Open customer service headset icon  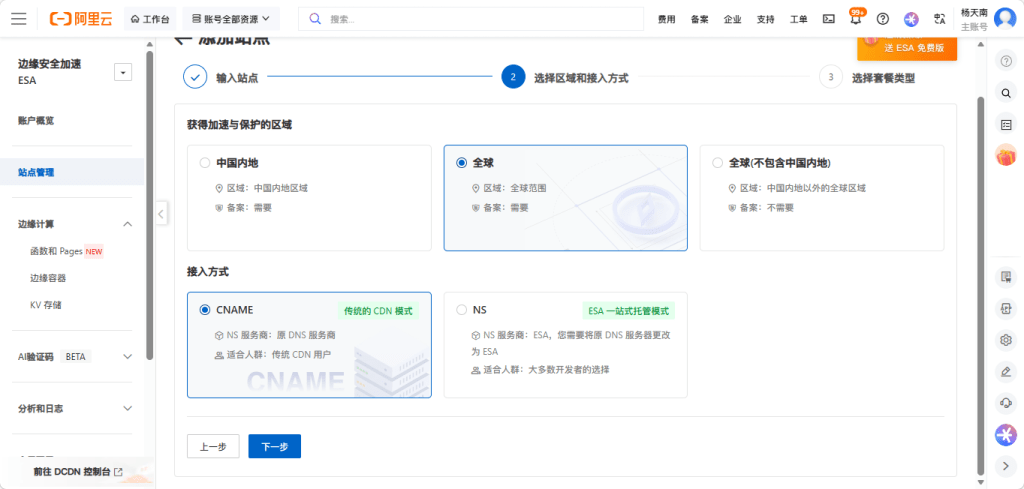click(1006, 403)
